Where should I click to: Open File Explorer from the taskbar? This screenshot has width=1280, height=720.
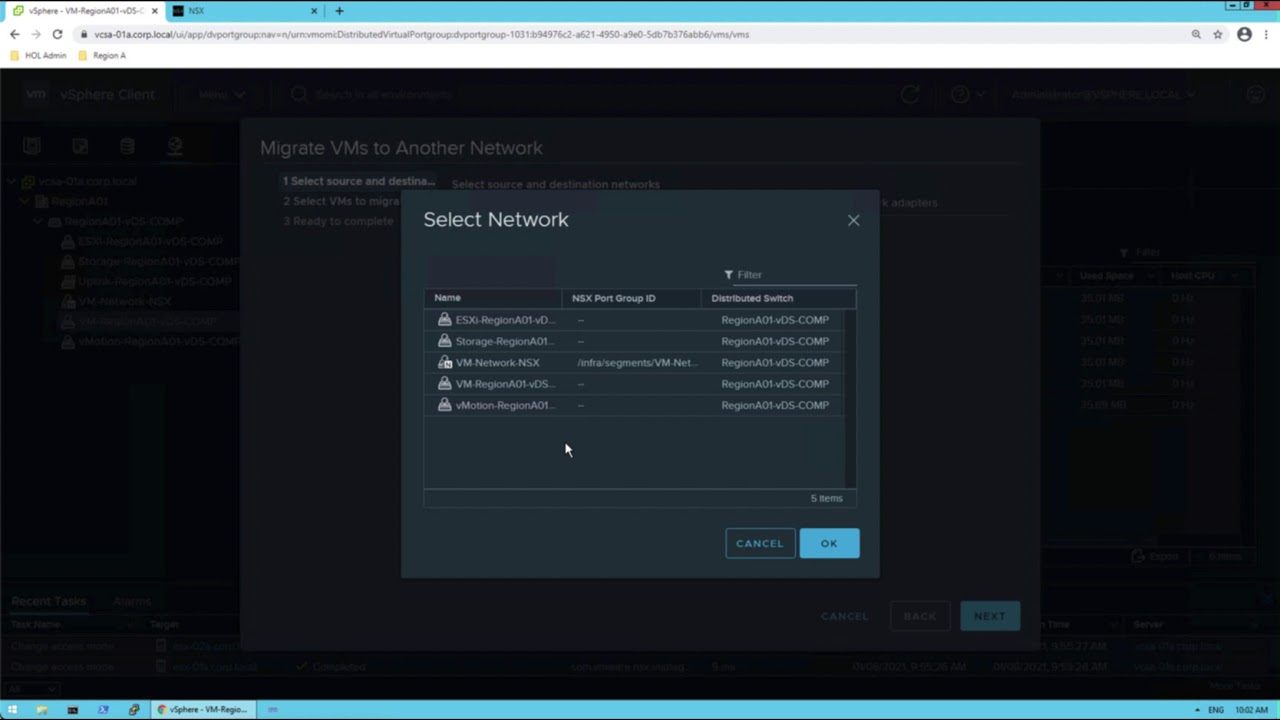click(42, 710)
